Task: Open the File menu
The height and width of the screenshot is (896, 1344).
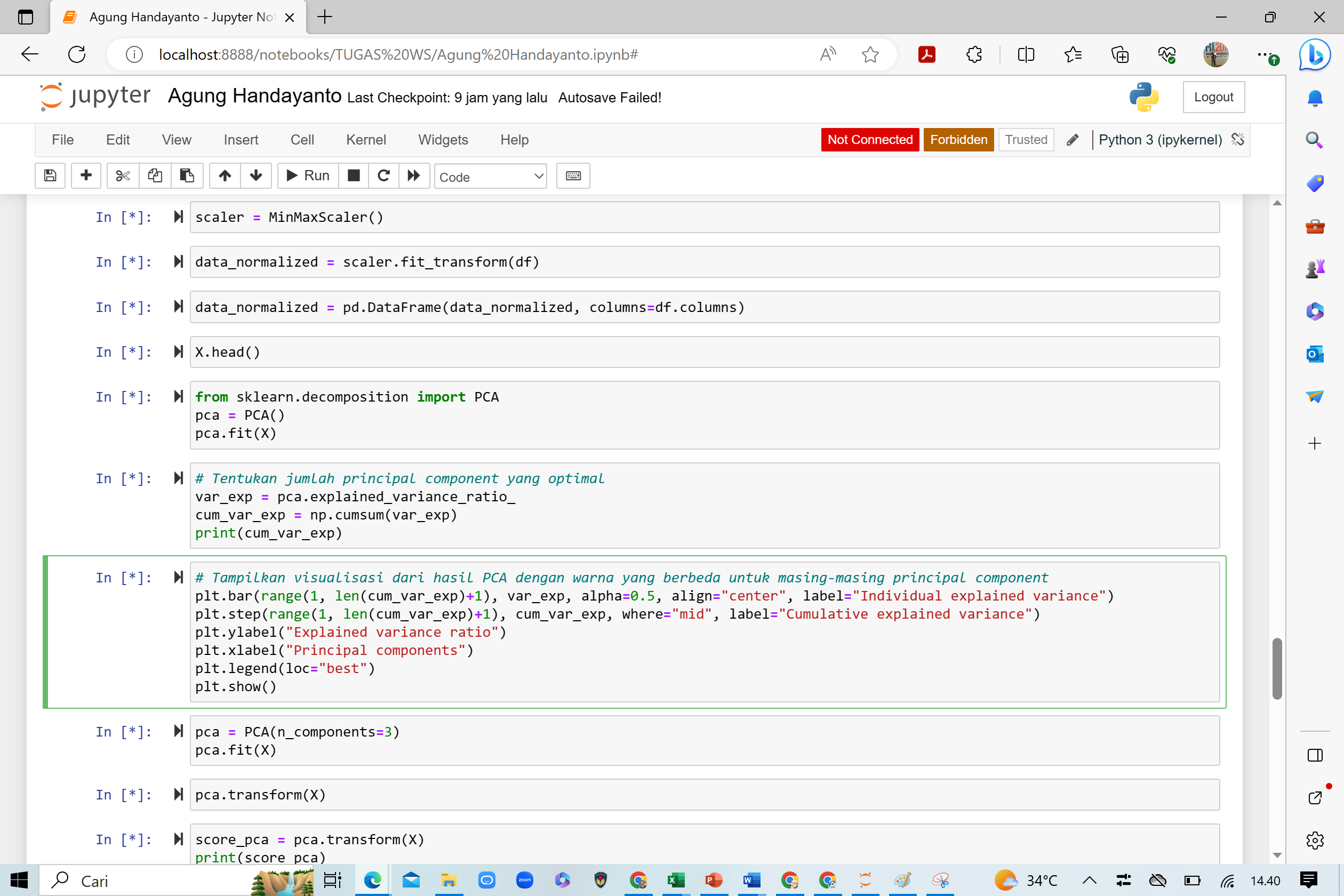Action: [62, 139]
